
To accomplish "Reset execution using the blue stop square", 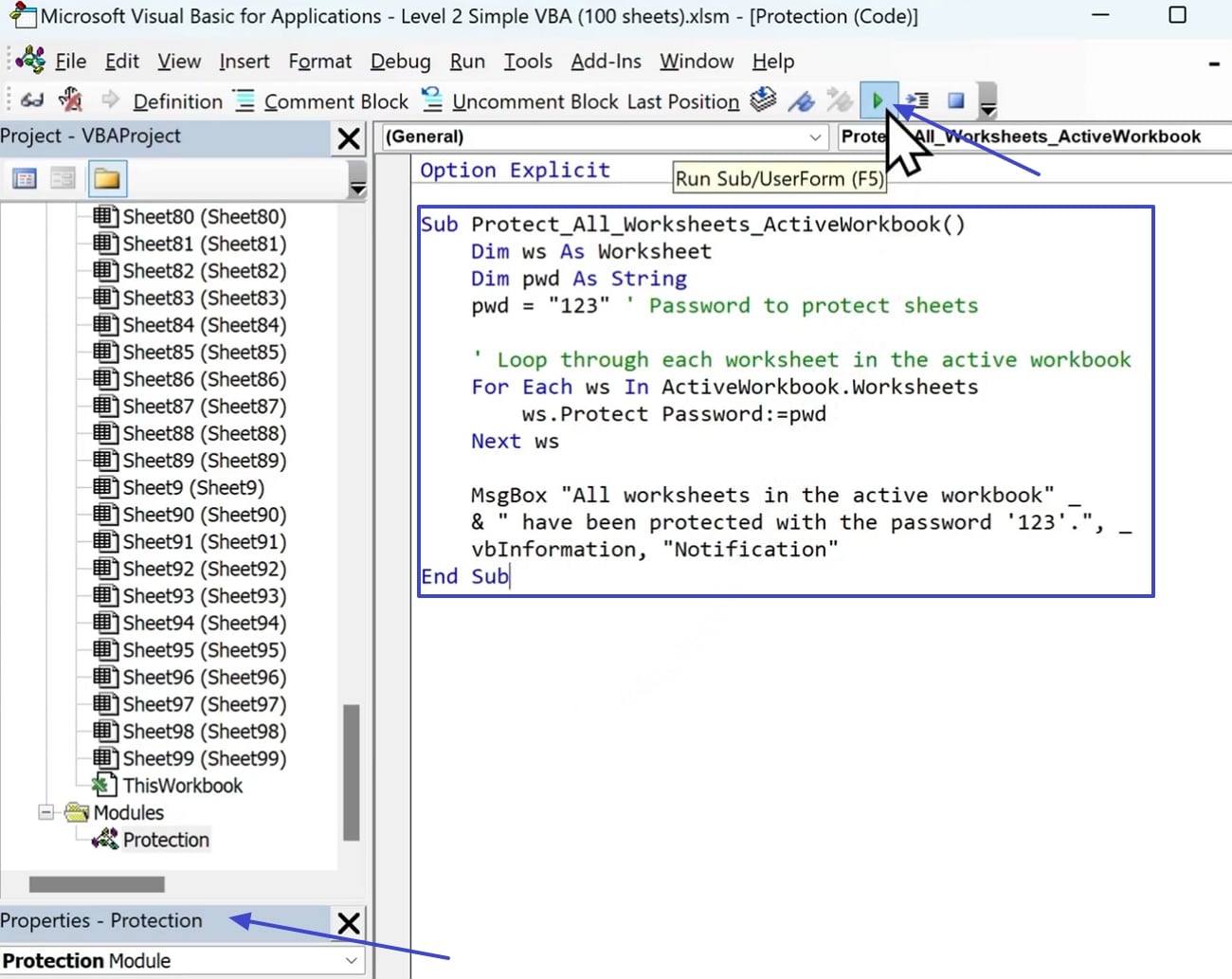I will [x=955, y=100].
